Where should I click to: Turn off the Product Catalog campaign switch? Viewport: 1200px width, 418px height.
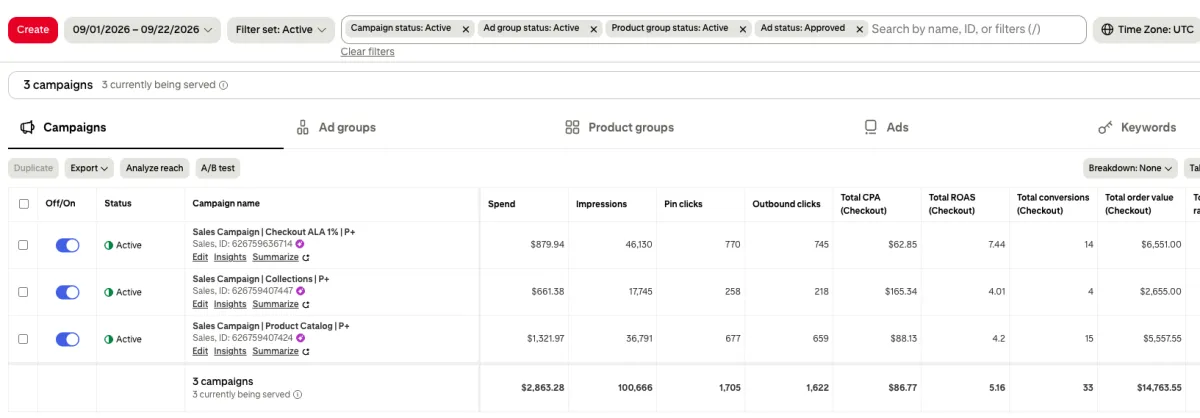point(67,339)
